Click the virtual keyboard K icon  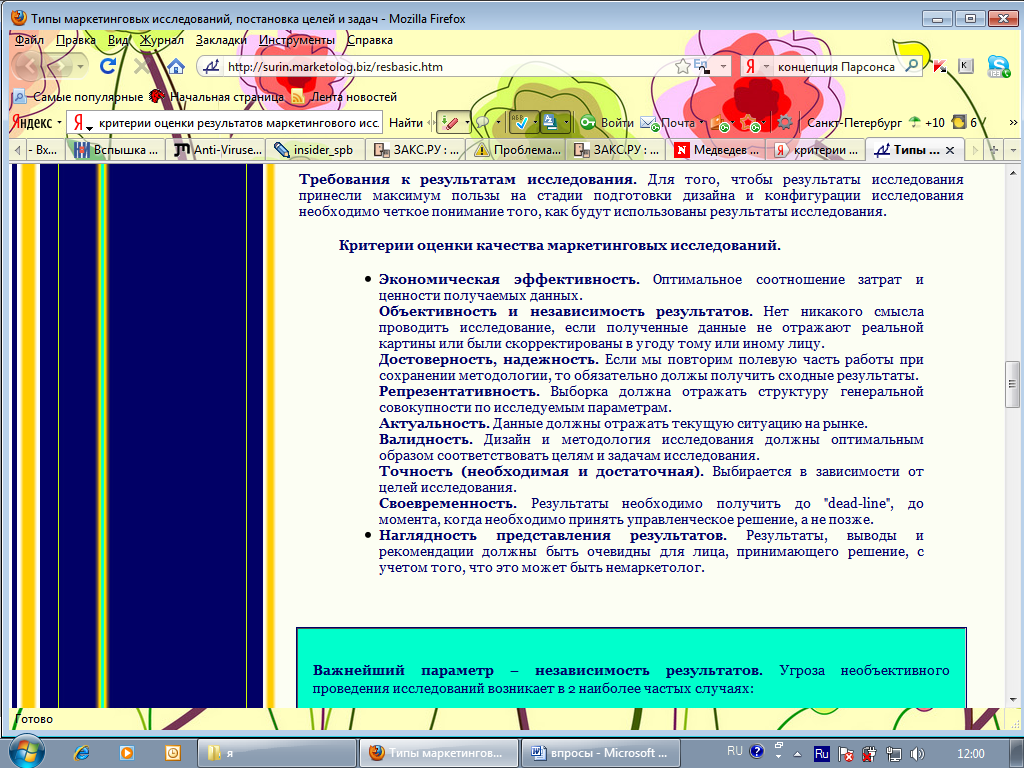(965, 65)
